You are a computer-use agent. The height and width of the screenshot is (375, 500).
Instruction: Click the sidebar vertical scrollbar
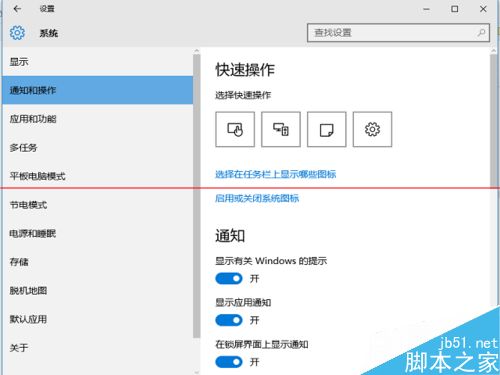(x=197, y=196)
